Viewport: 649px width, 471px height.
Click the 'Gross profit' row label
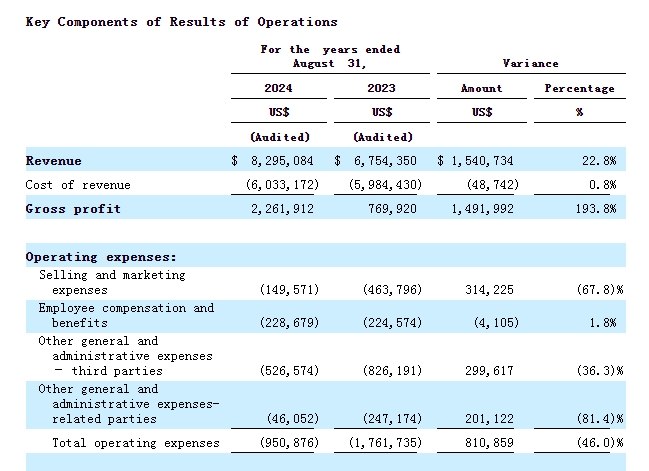73,209
